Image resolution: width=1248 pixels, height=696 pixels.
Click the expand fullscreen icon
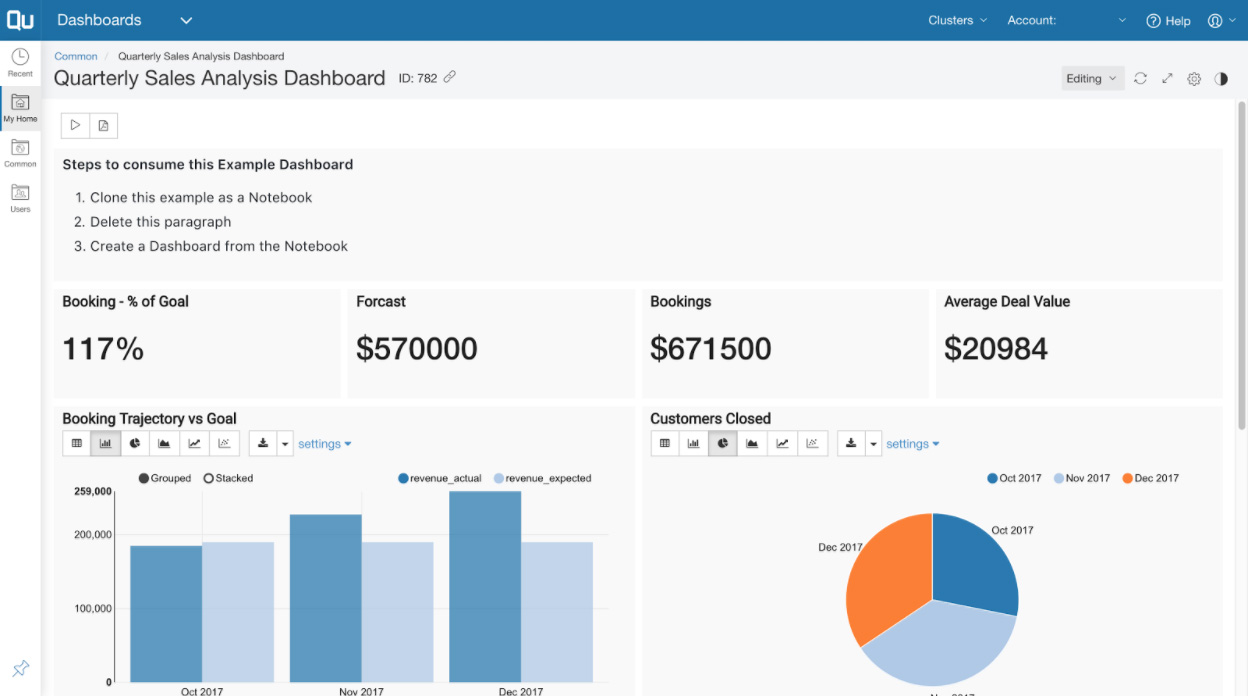pyautogui.click(x=1167, y=78)
